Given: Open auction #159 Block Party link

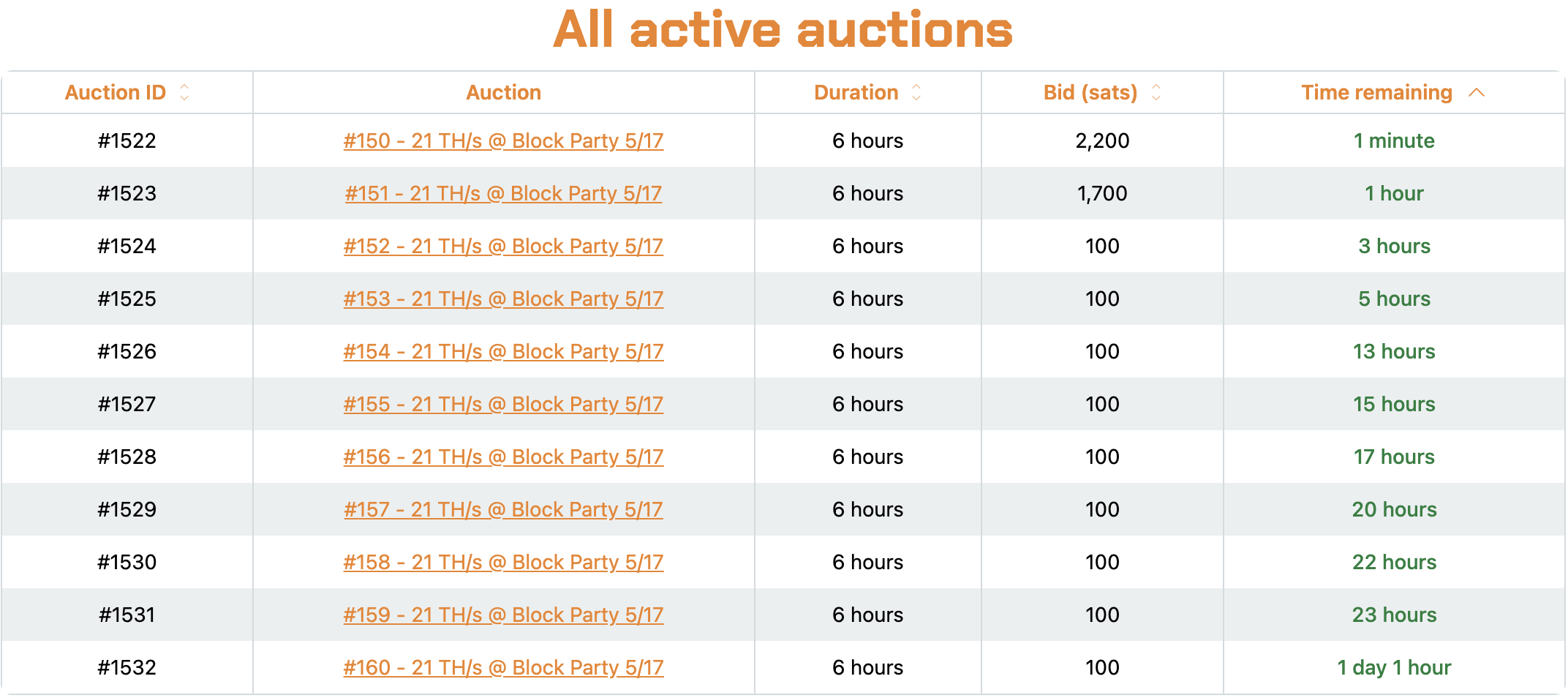Looking at the screenshot, I should click(x=504, y=615).
